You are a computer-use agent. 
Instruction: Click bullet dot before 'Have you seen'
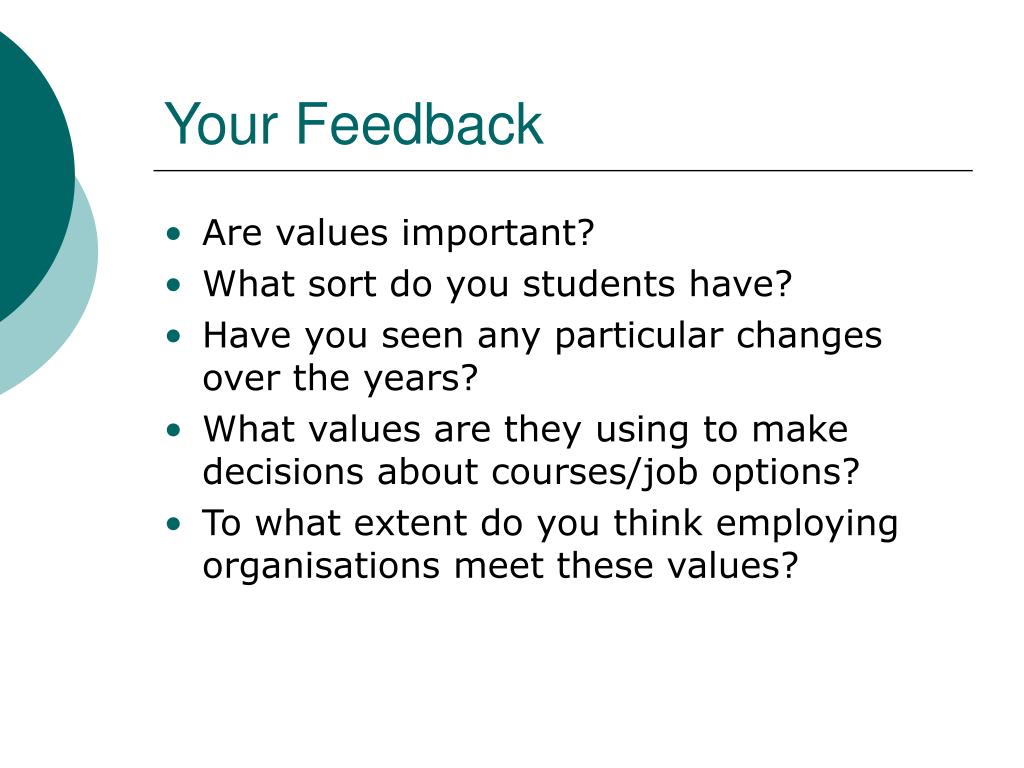pyautogui.click(x=173, y=337)
